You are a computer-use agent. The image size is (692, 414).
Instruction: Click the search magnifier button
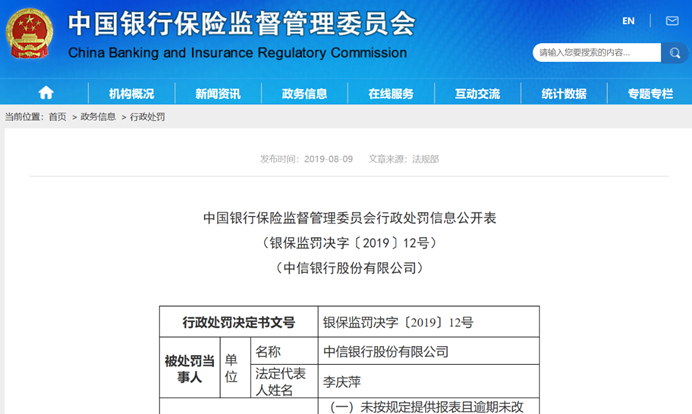pos(674,53)
